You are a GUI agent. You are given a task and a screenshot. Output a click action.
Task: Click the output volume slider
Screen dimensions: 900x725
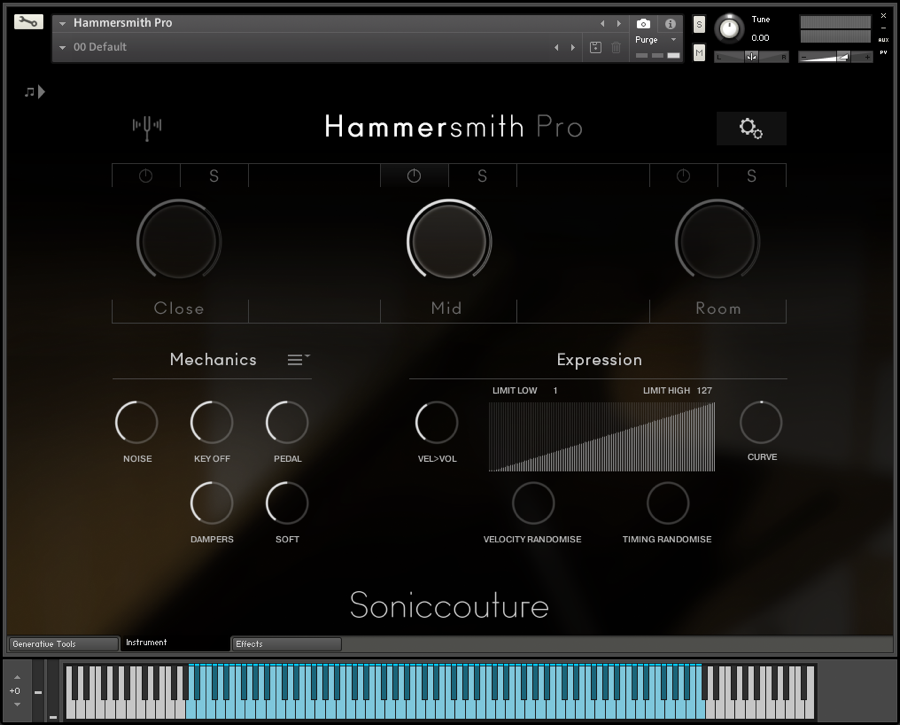point(836,57)
